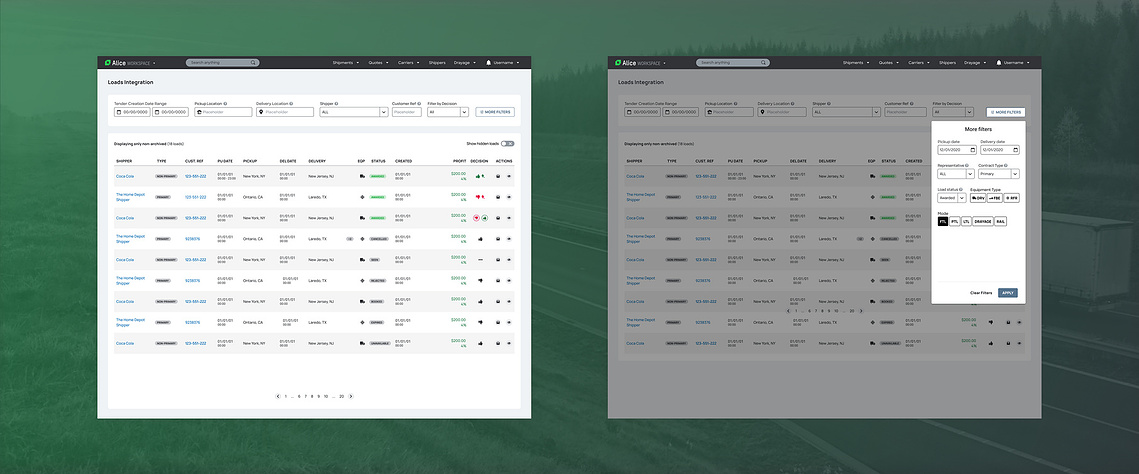Select PTL mode in More filters popup
1139x474 pixels.
tap(954, 221)
